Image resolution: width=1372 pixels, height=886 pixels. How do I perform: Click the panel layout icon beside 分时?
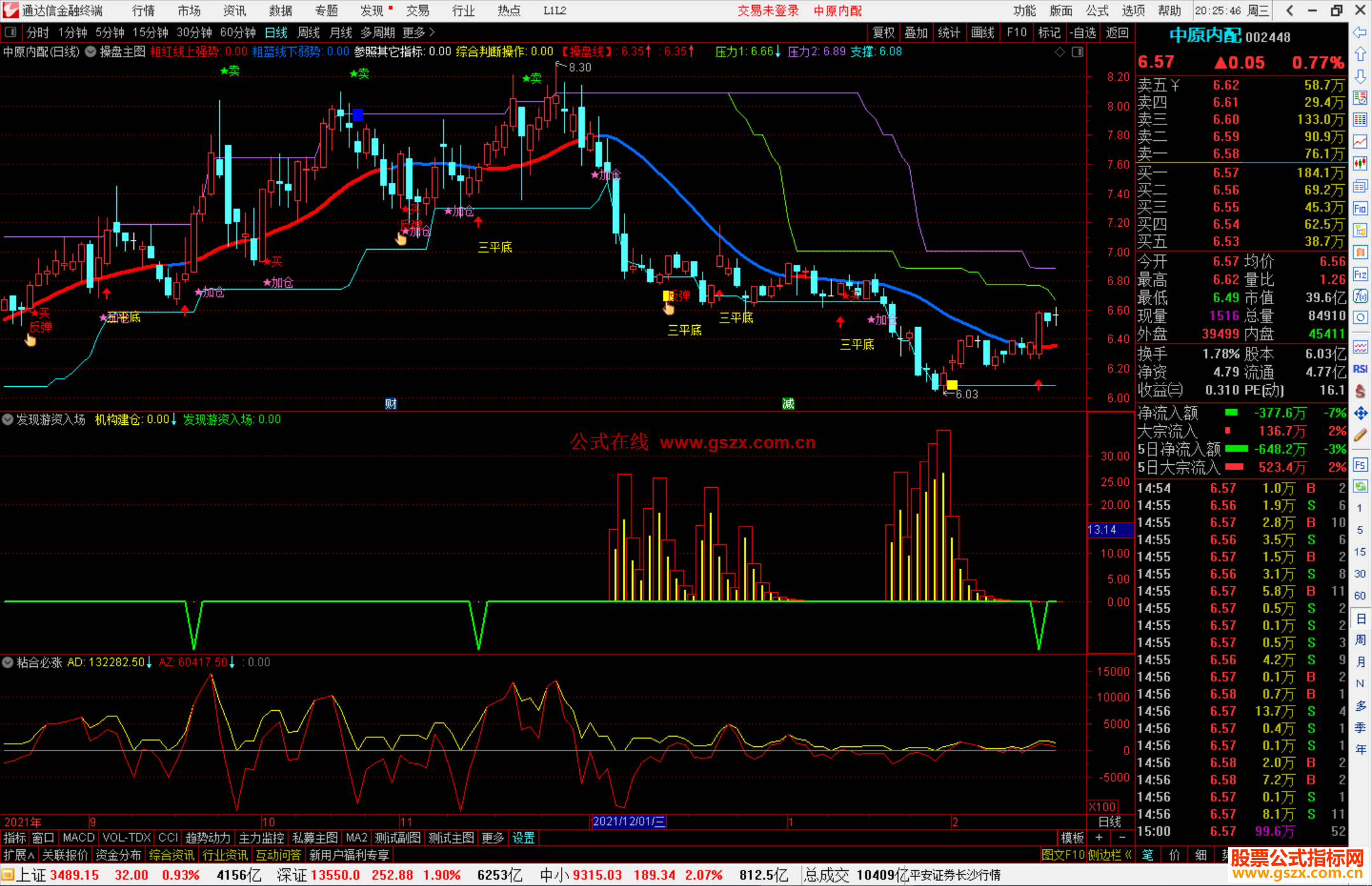click(11, 32)
